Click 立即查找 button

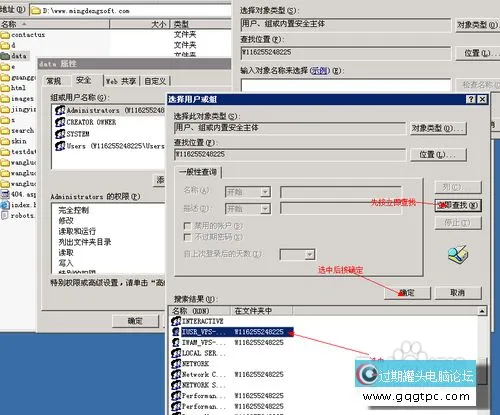point(458,205)
